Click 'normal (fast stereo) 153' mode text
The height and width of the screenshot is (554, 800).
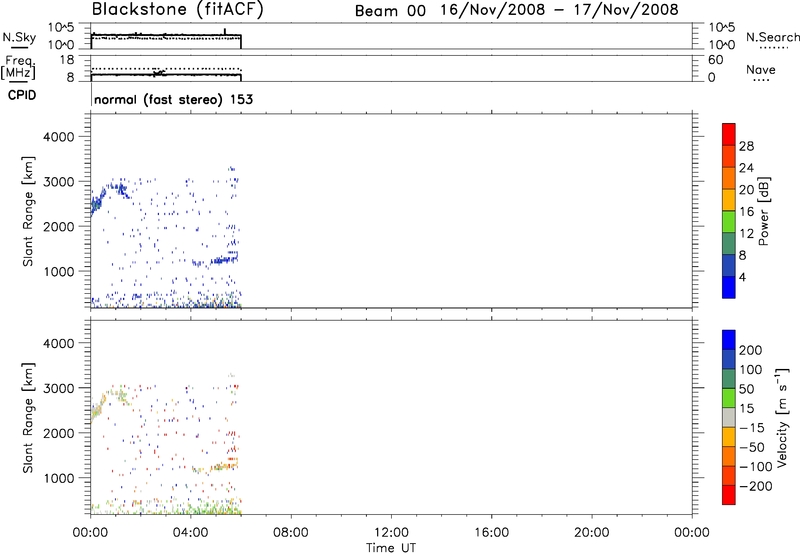pos(173,99)
